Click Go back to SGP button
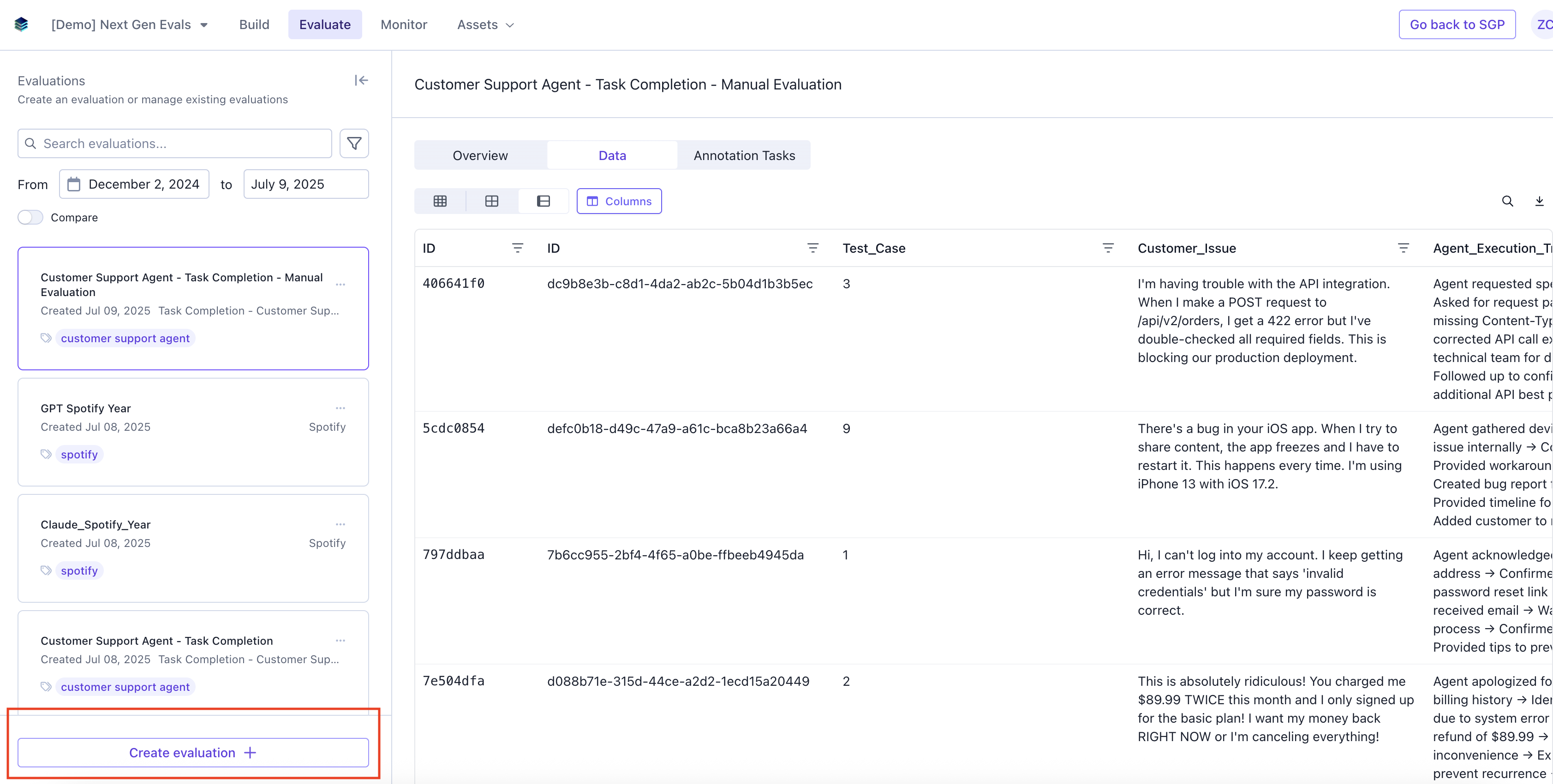 coord(1457,25)
